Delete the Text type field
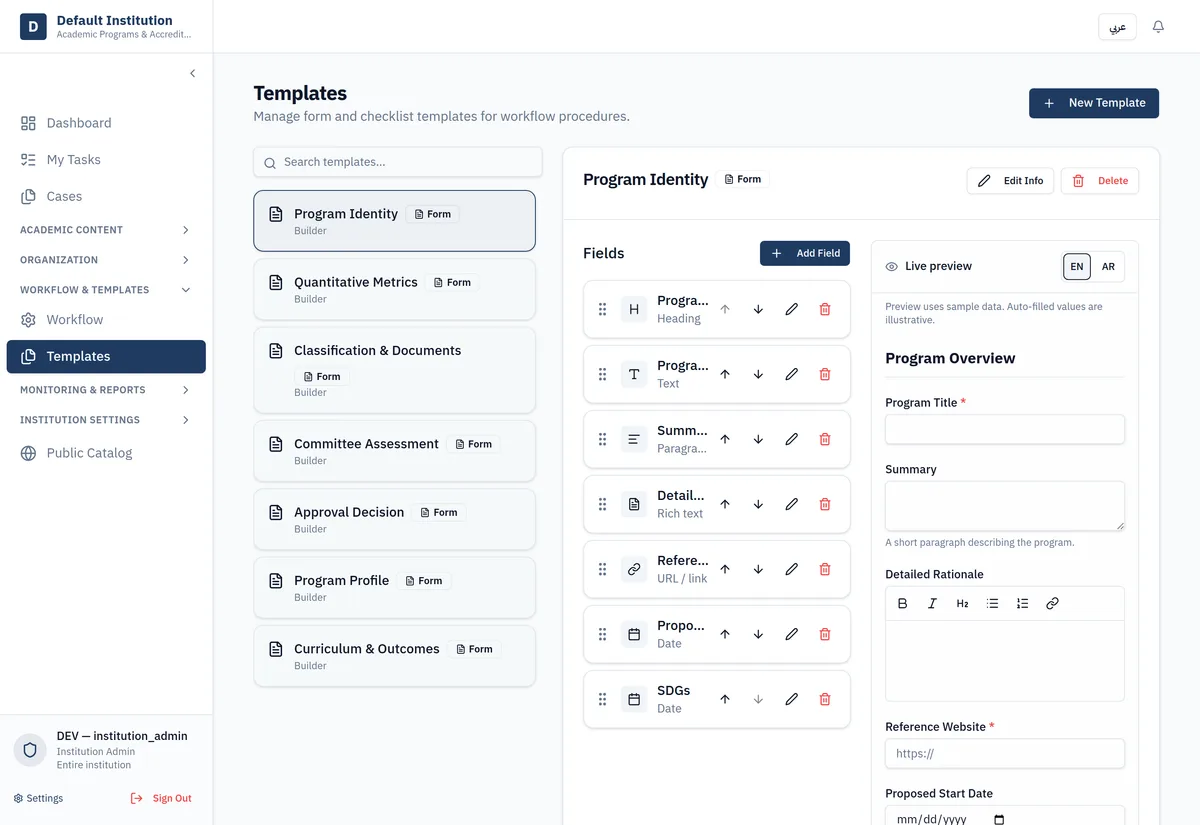The image size is (1200, 825). [825, 374]
